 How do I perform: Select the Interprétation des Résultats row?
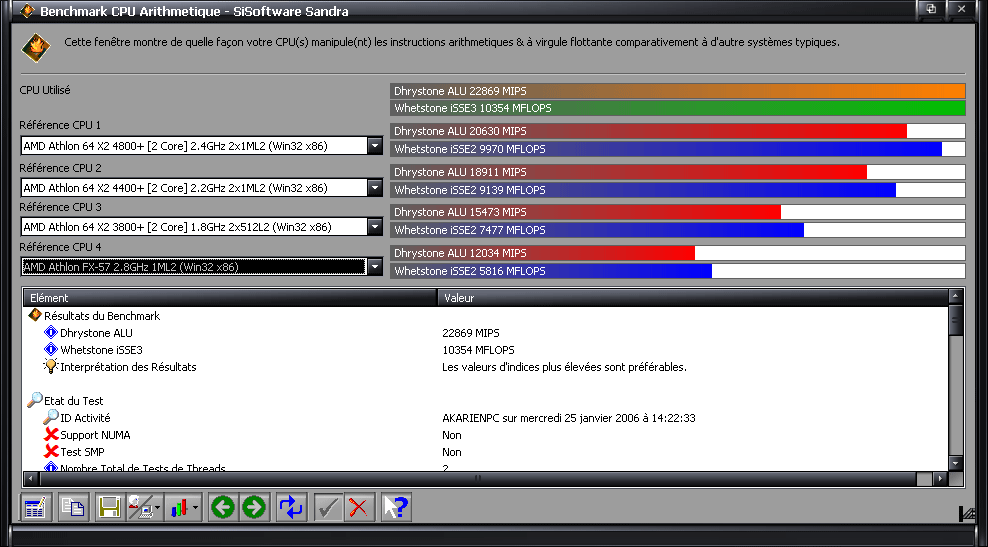pyautogui.click(x=128, y=367)
